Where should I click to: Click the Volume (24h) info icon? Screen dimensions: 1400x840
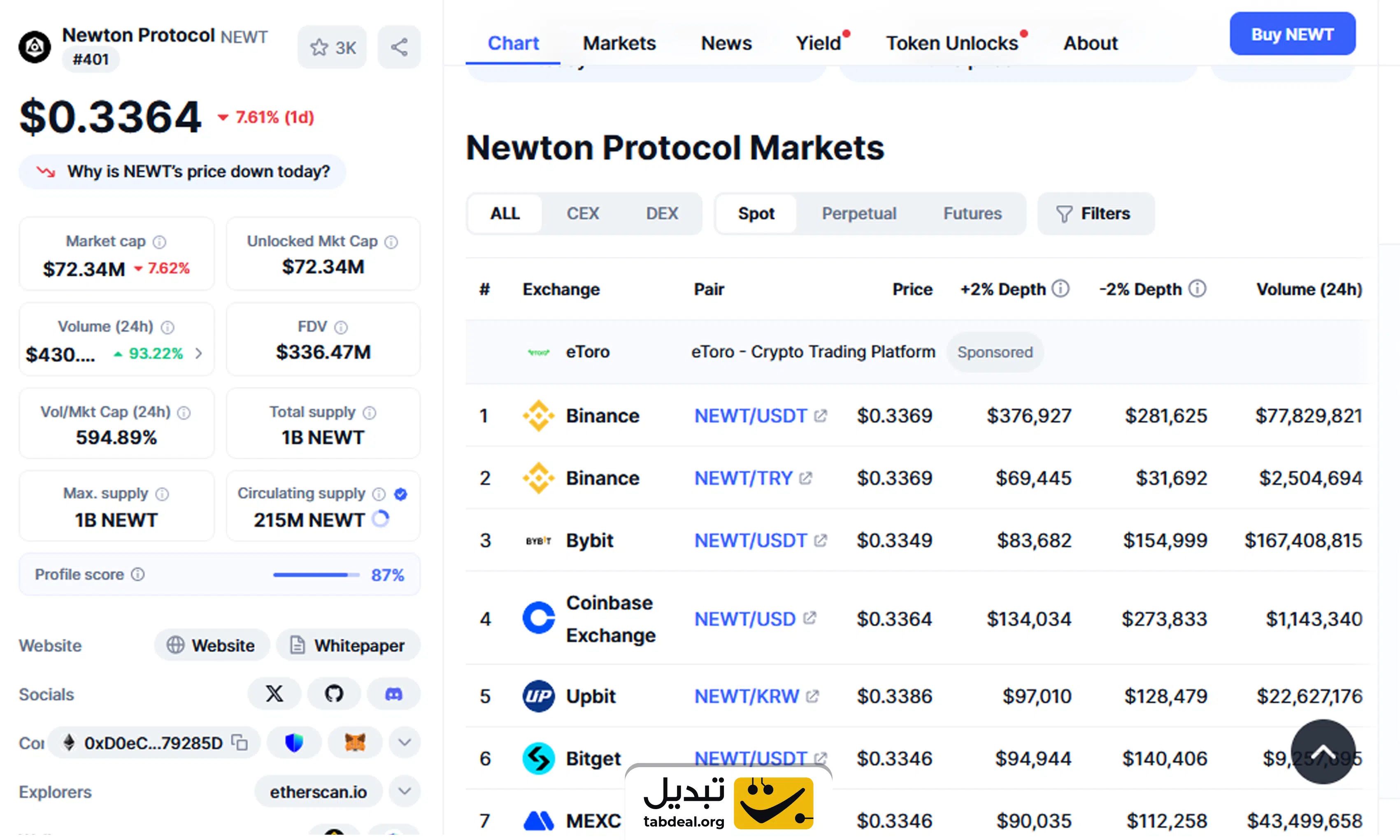(167, 327)
